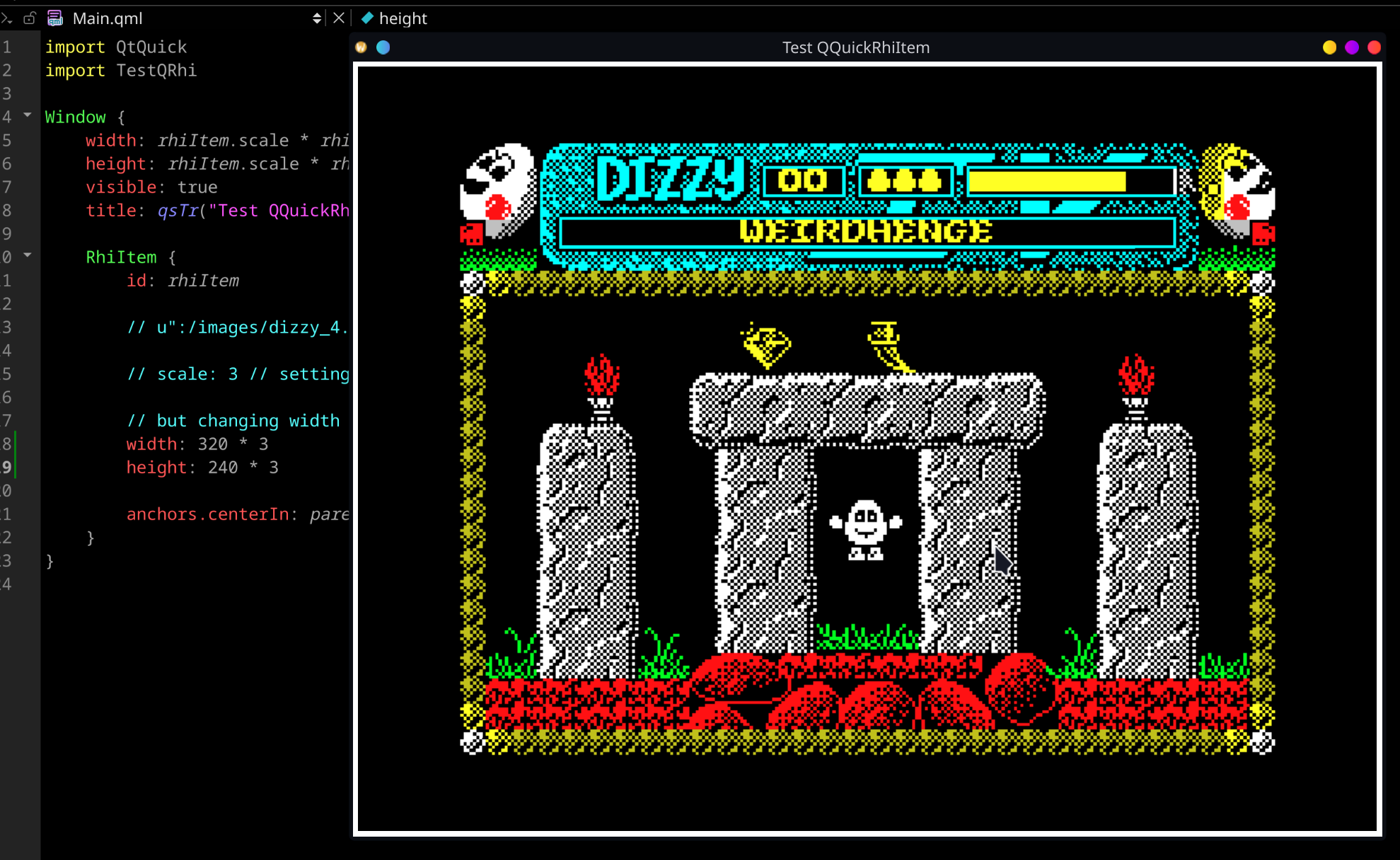Click the yellow diamond item on the stone
This screenshot has height=860, width=1400.
point(766,345)
